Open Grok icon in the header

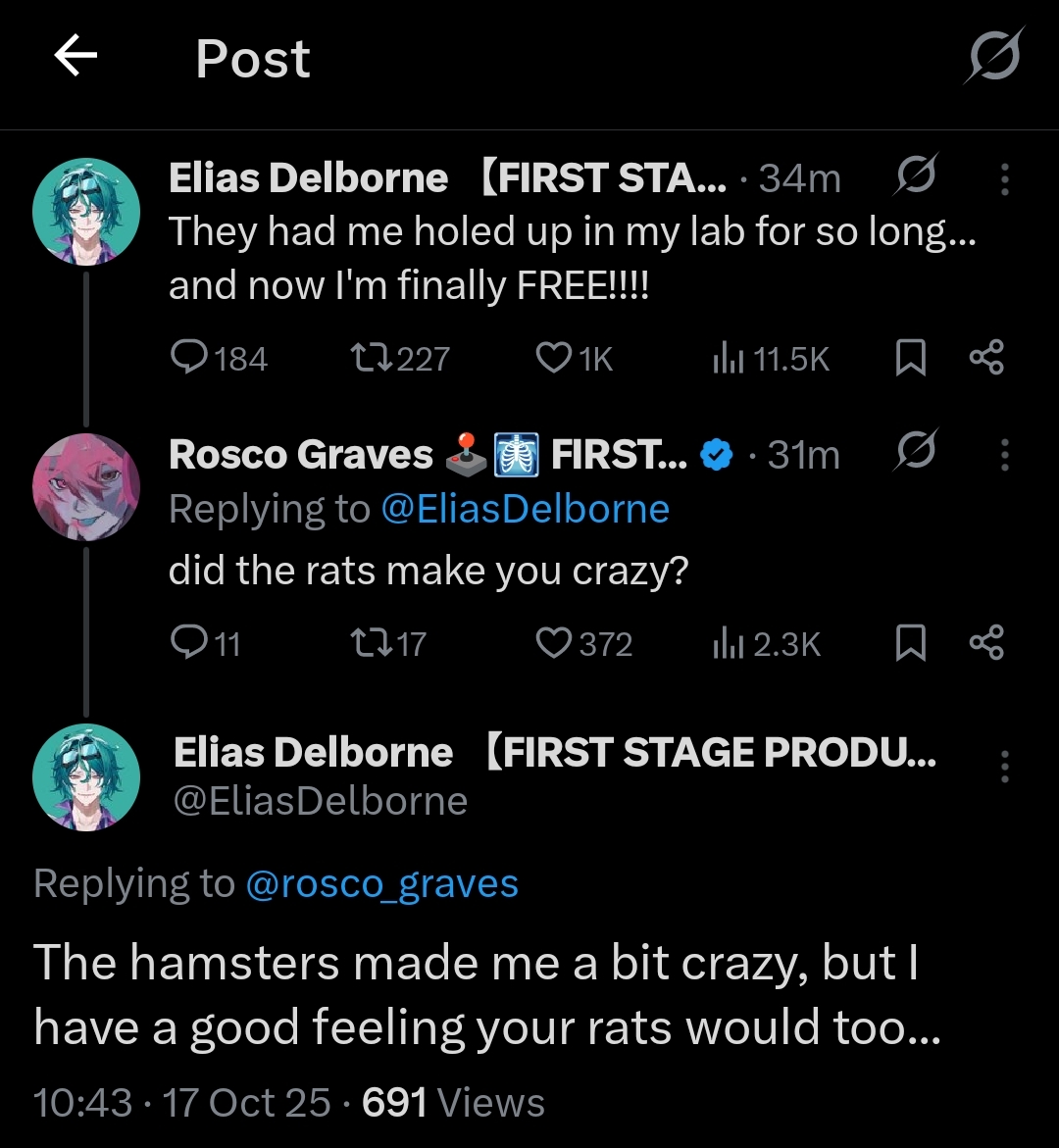[991, 56]
